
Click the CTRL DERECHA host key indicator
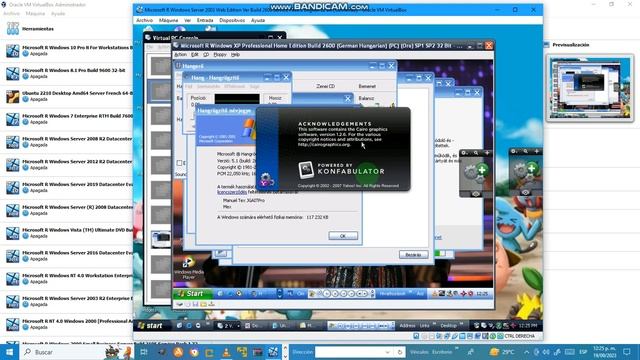click(520, 336)
